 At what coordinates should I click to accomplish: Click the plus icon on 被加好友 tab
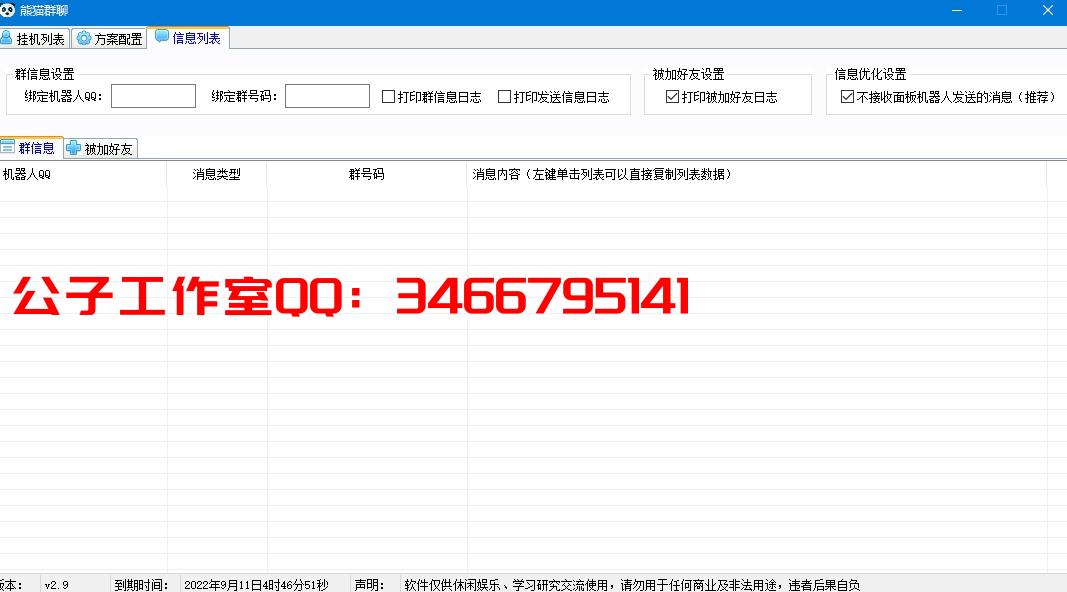click(x=73, y=148)
